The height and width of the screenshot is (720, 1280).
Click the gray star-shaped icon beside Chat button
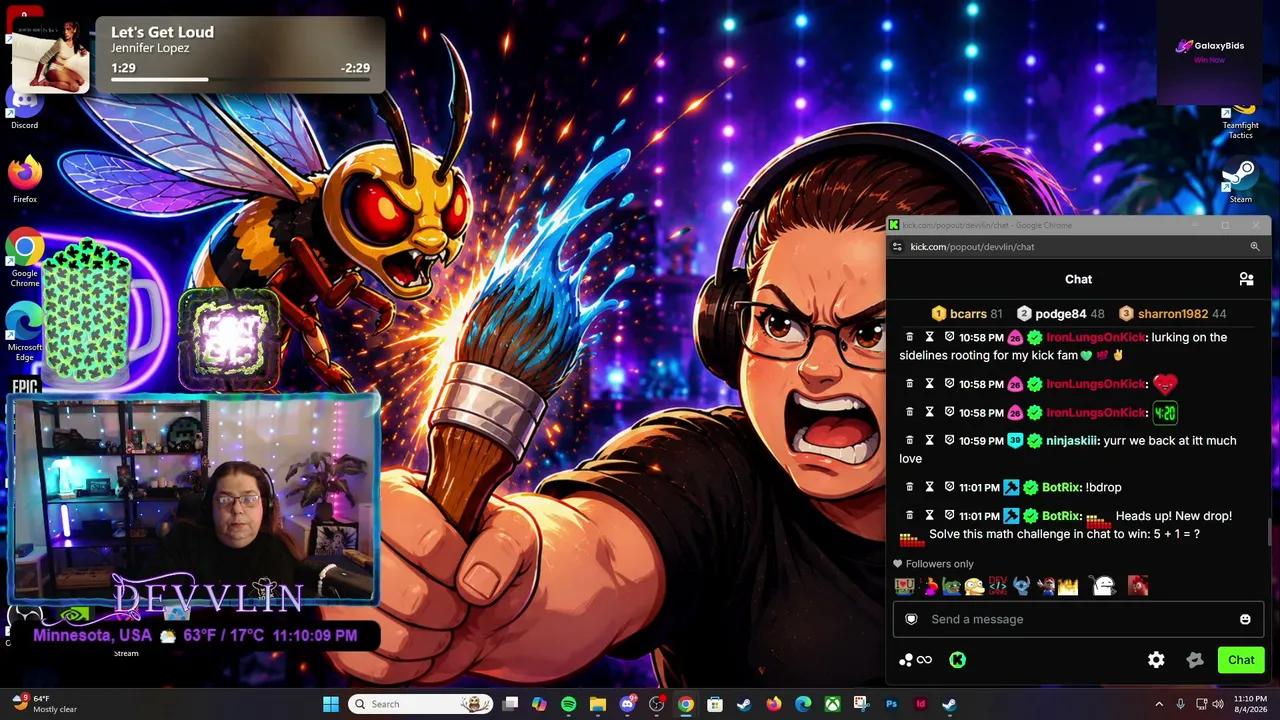(1195, 660)
